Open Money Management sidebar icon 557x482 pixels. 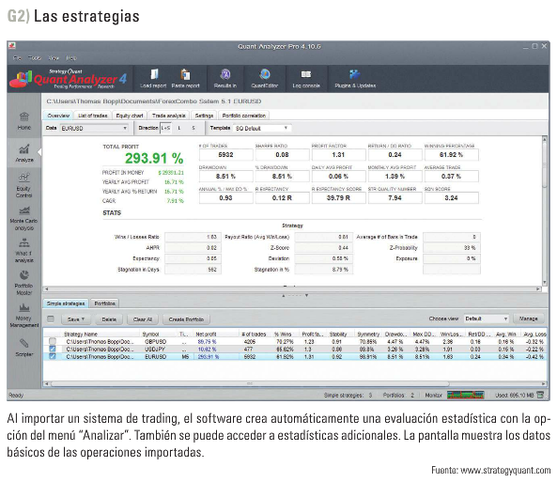pyautogui.click(x=24, y=315)
